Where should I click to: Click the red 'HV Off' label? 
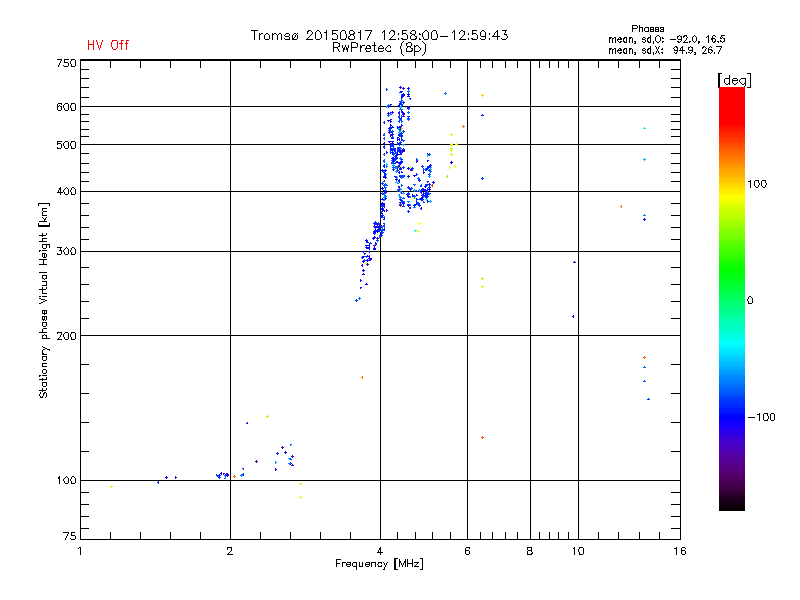108,45
